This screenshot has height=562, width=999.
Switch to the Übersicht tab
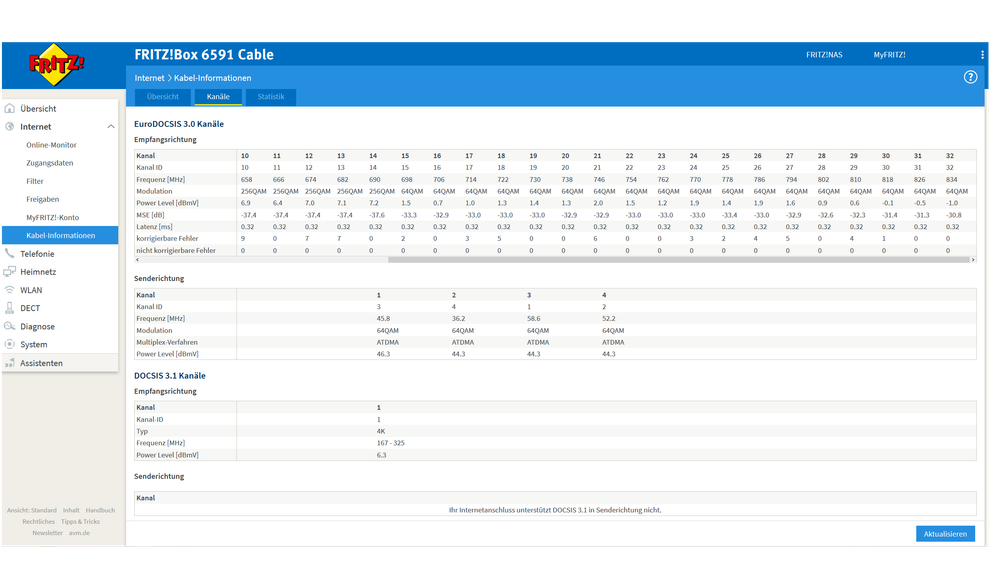162,97
